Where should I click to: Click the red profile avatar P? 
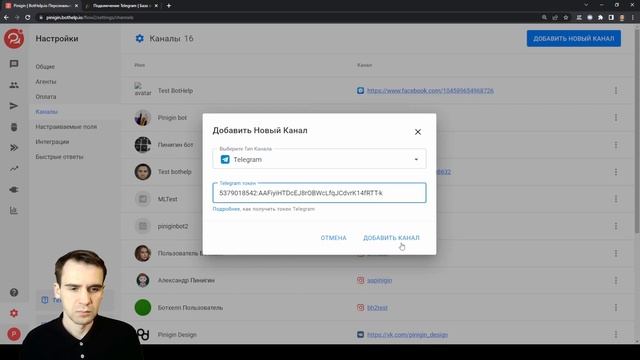14,334
